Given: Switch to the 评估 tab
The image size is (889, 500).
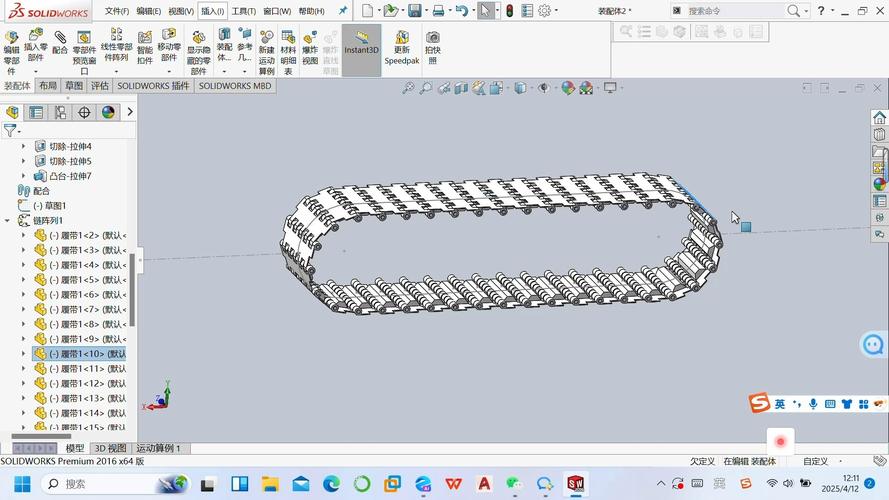Looking at the screenshot, I should pyautogui.click(x=100, y=86).
